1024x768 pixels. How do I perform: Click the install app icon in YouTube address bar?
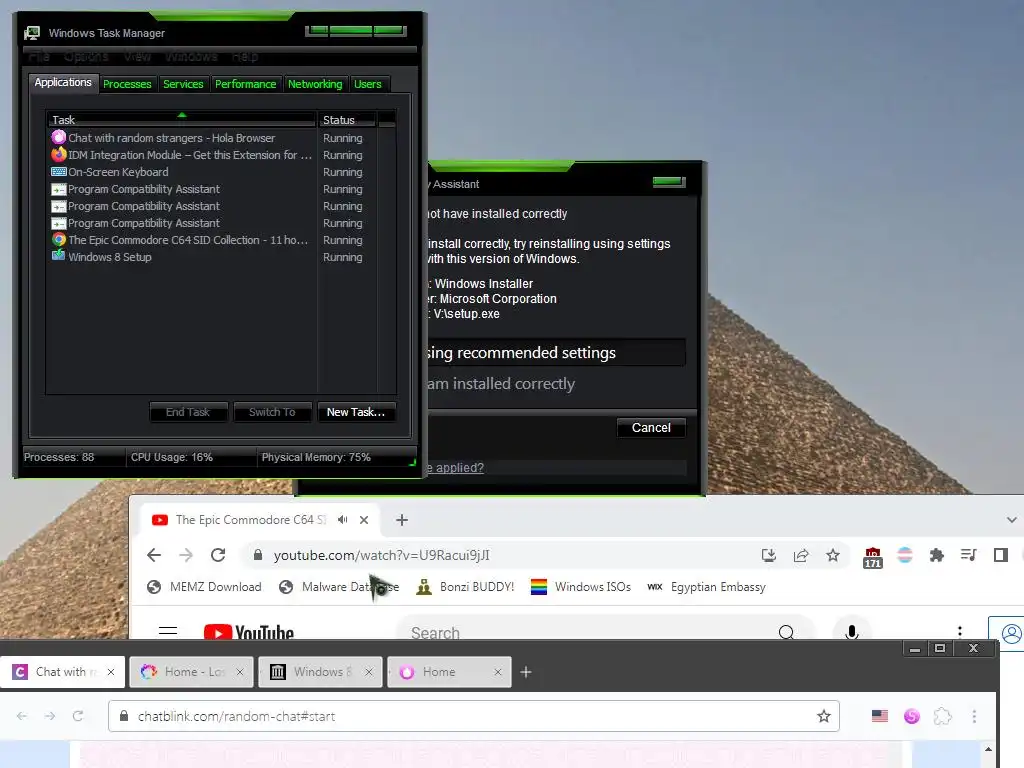[x=769, y=555]
